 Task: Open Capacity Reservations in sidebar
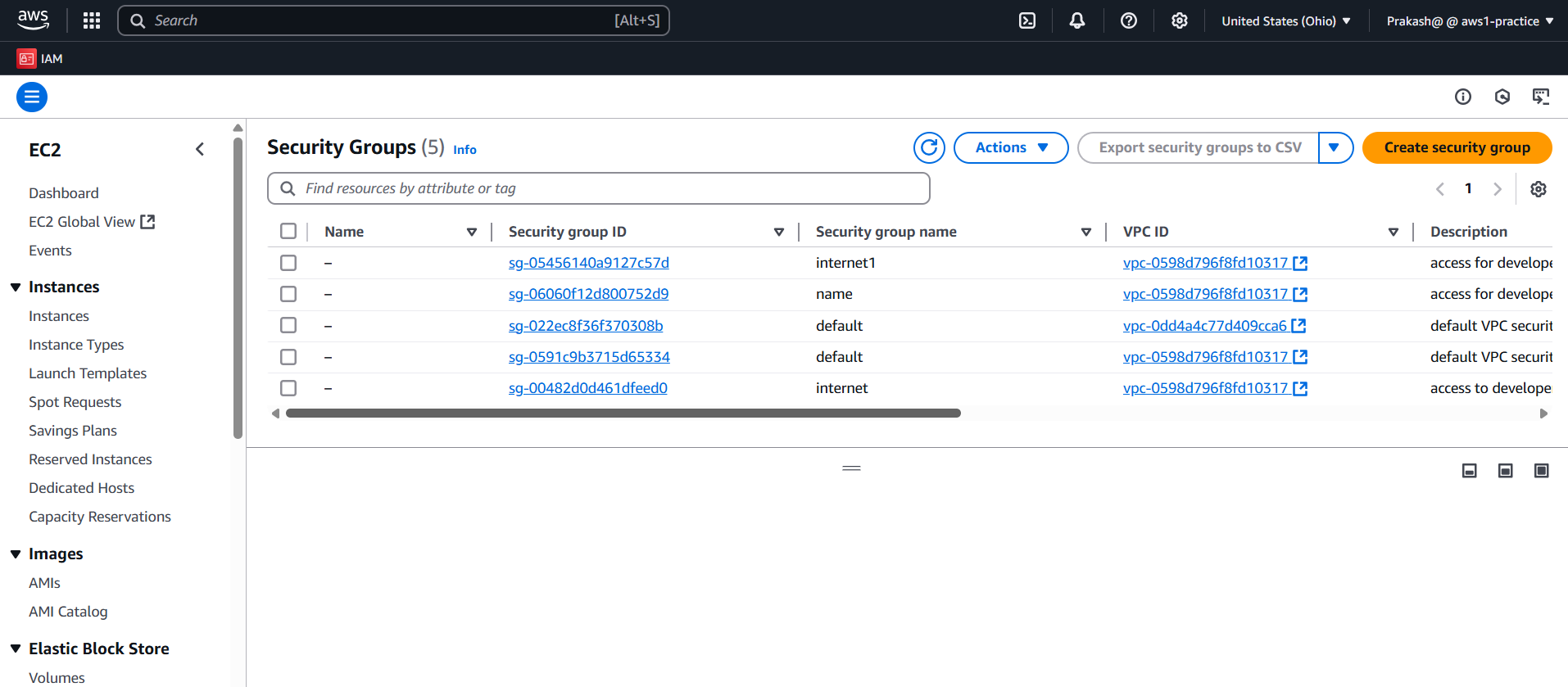point(100,517)
